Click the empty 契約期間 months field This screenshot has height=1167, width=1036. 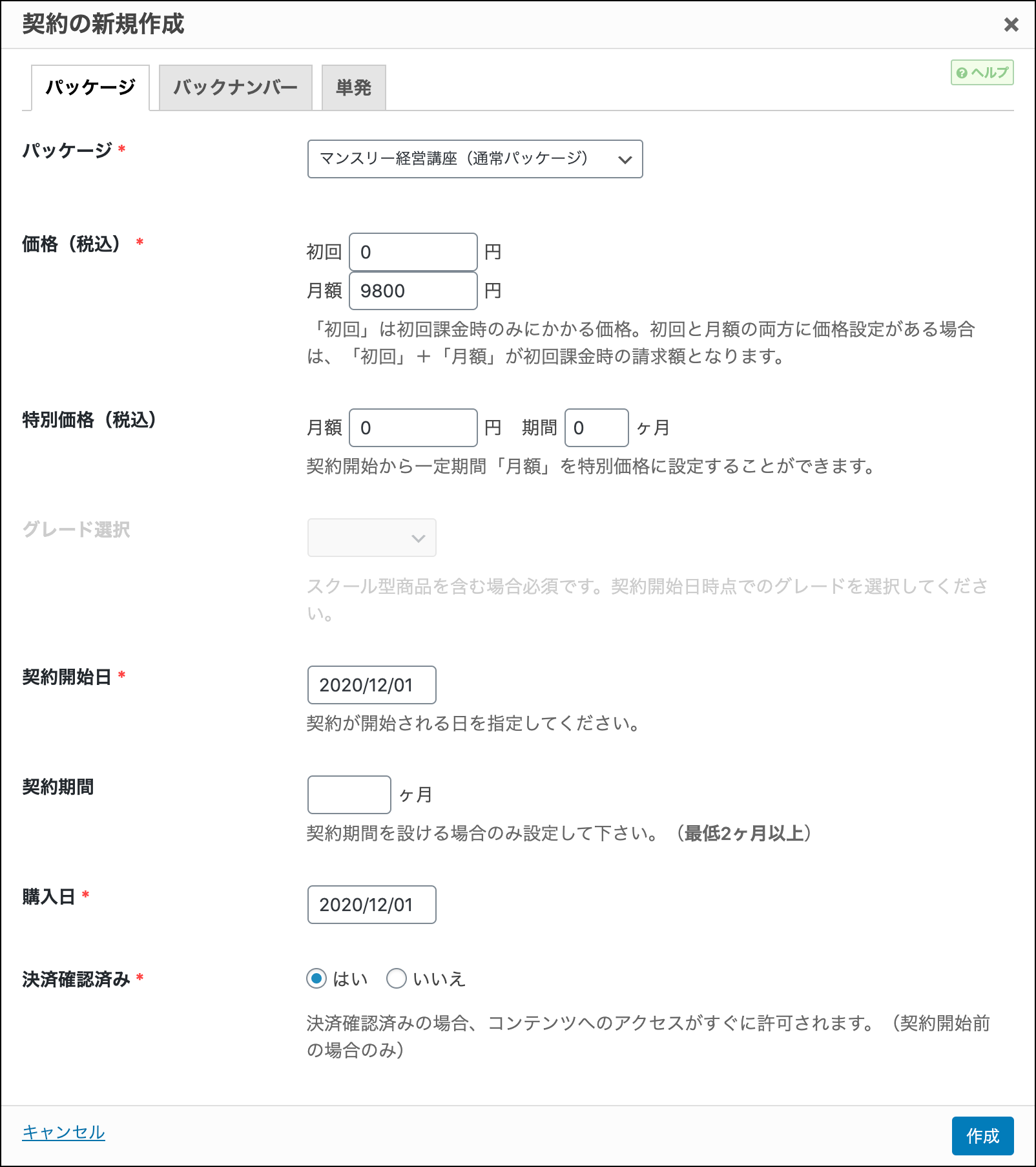(349, 795)
